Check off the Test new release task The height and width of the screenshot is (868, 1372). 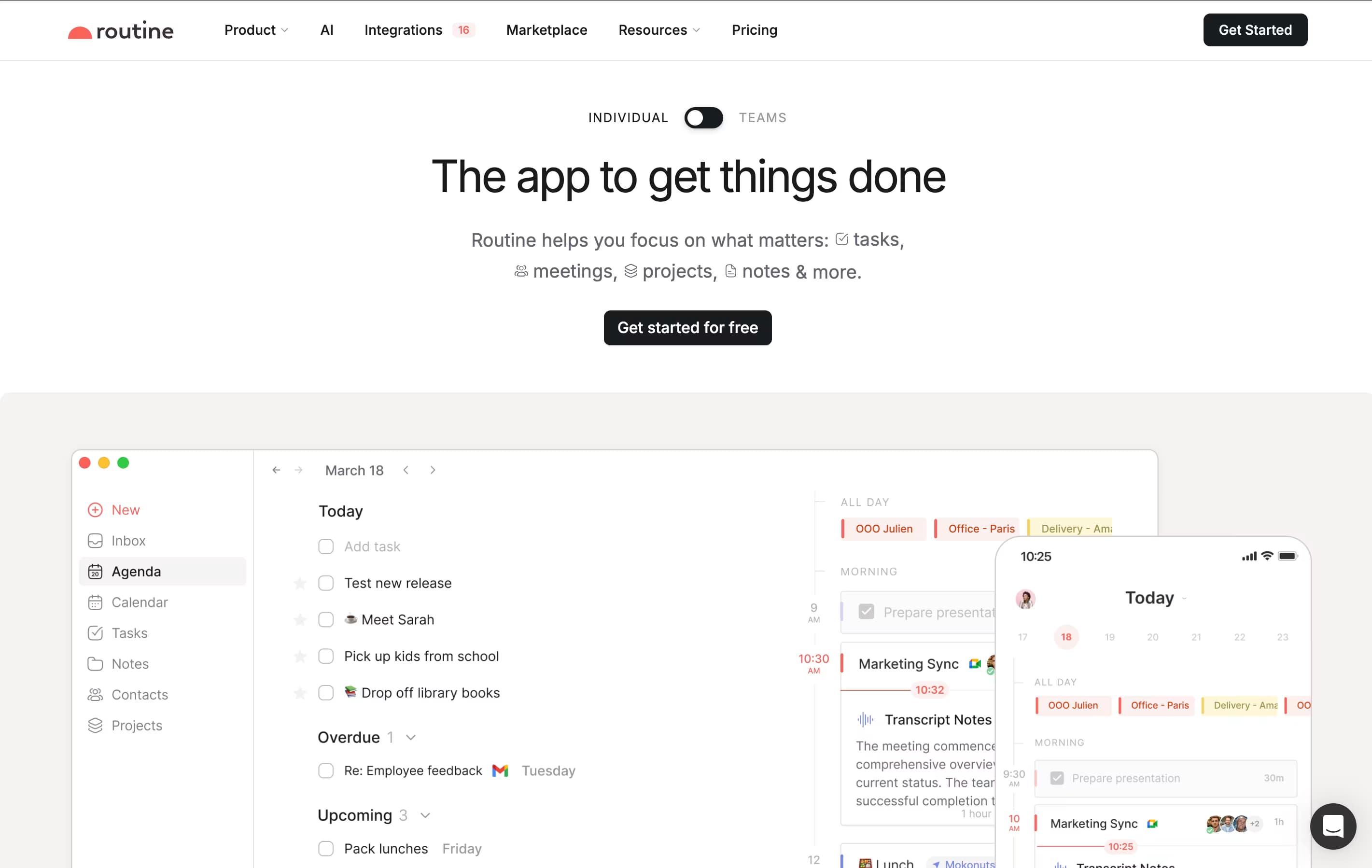click(x=326, y=583)
